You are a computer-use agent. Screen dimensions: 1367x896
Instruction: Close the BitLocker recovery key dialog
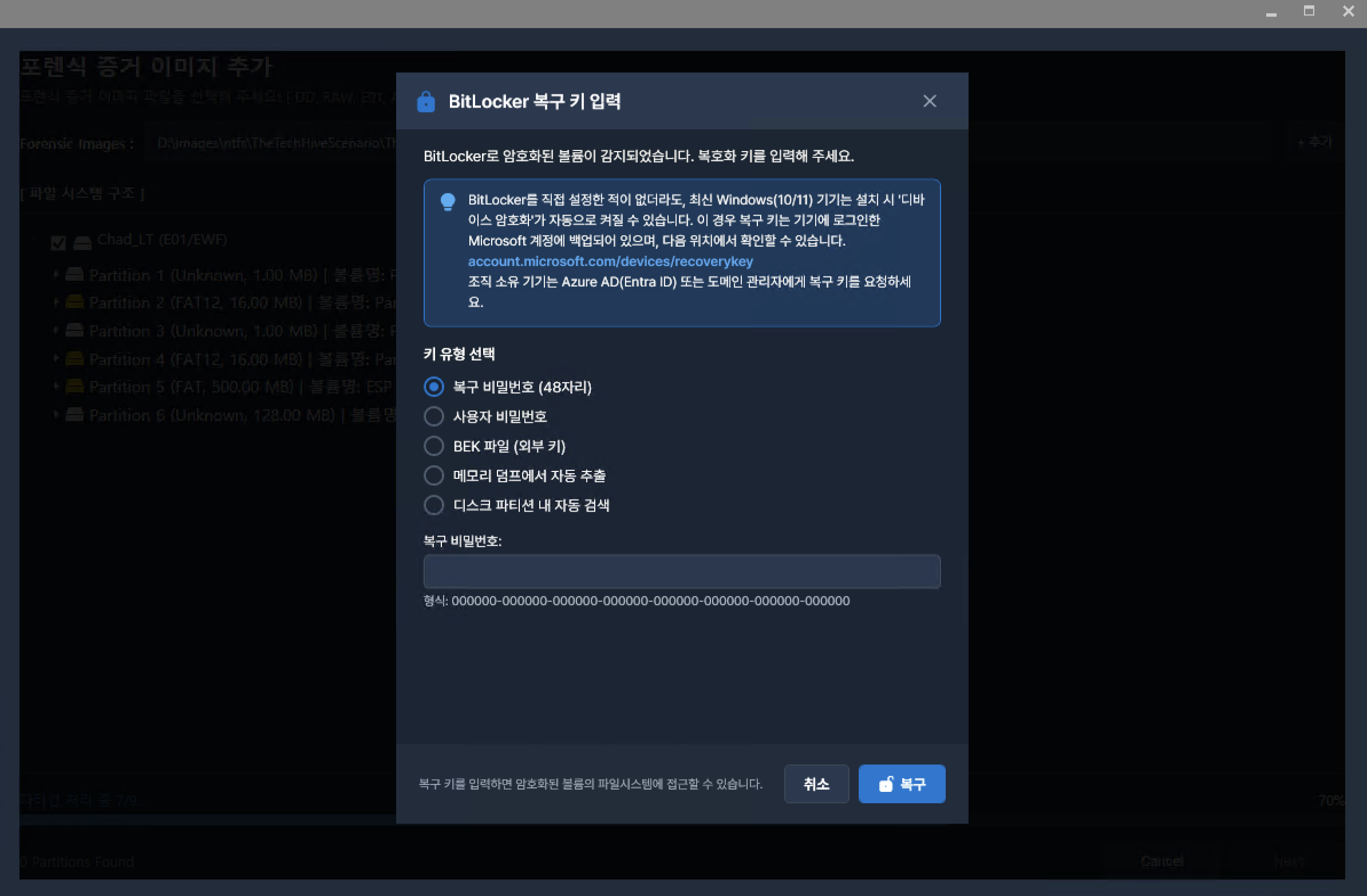click(929, 101)
